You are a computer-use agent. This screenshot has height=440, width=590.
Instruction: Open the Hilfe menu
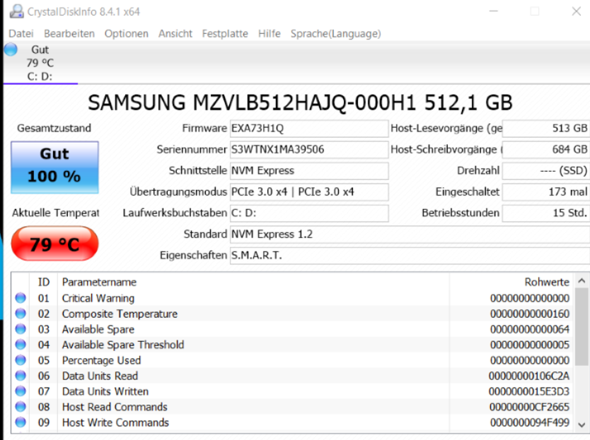tap(269, 33)
